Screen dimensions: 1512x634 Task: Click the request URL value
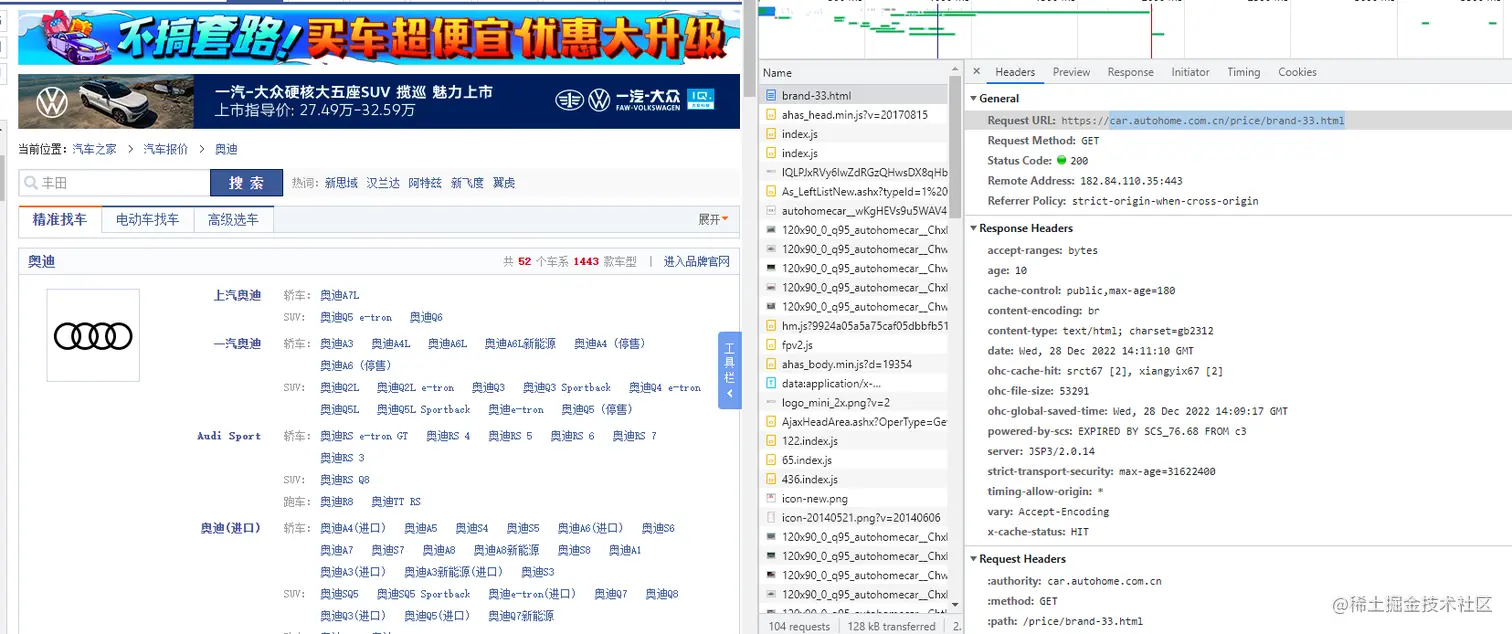coord(1203,121)
